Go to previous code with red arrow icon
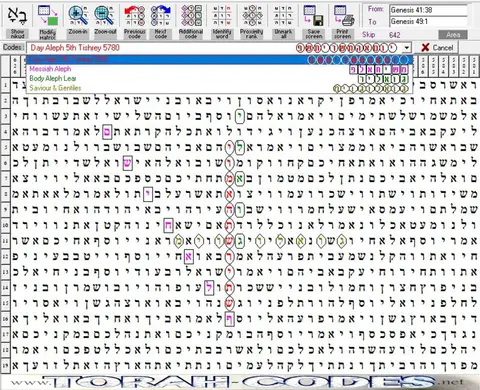 point(134,16)
